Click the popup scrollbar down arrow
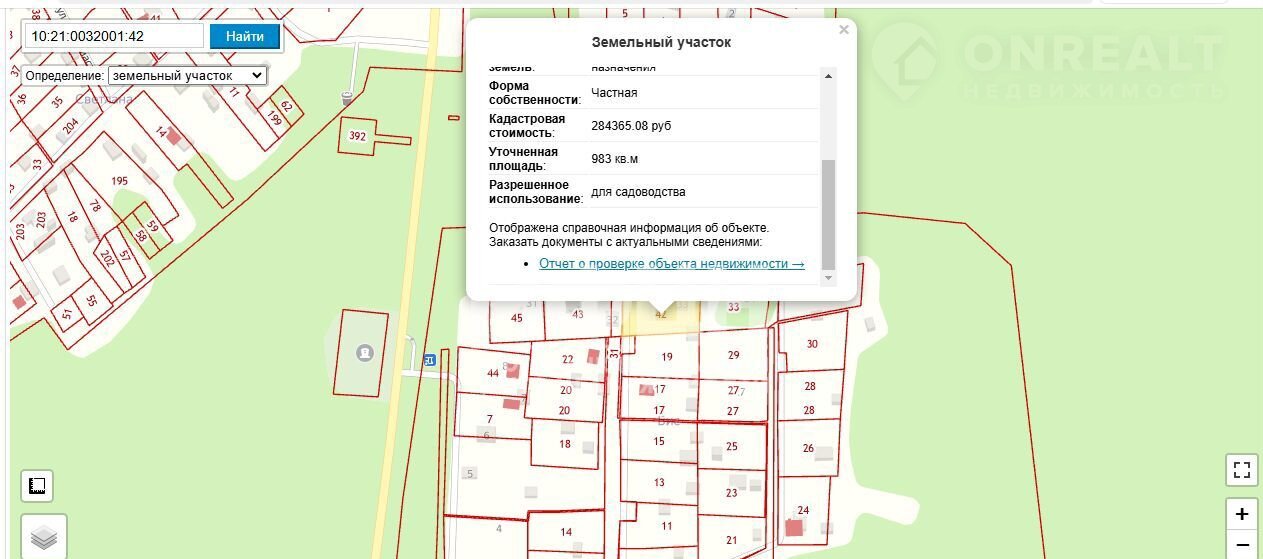1263x559 pixels. point(827,277)
